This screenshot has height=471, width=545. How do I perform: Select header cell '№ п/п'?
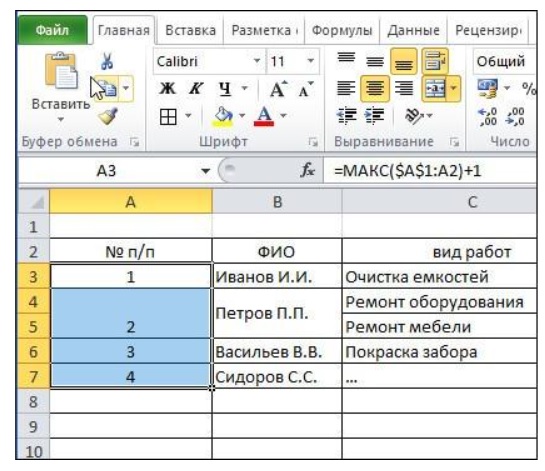pyautogui.click(x=131, y=251)
